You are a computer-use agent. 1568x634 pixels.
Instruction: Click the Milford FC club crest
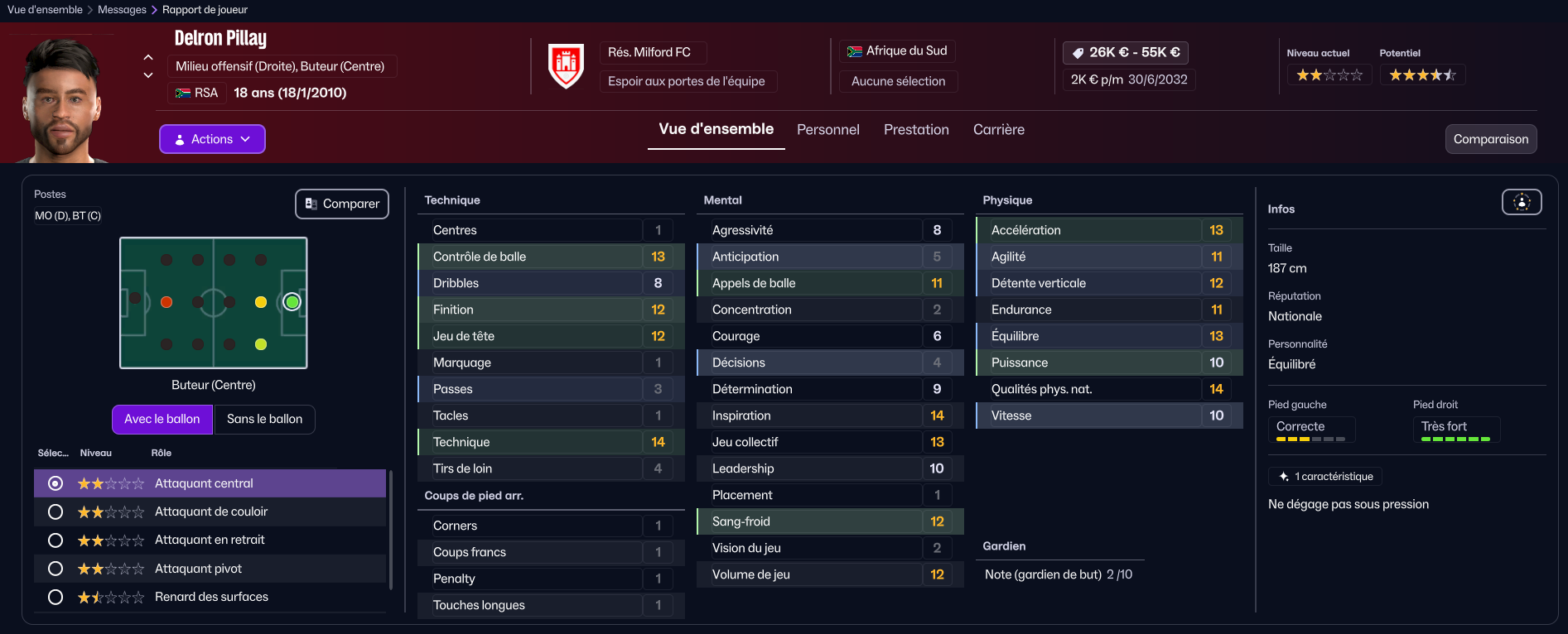click(567, 65)
